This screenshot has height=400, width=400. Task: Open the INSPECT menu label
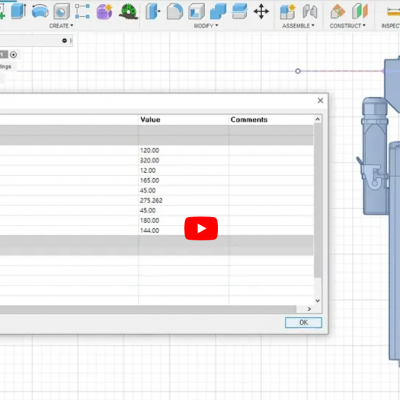[x=390, y=26]
